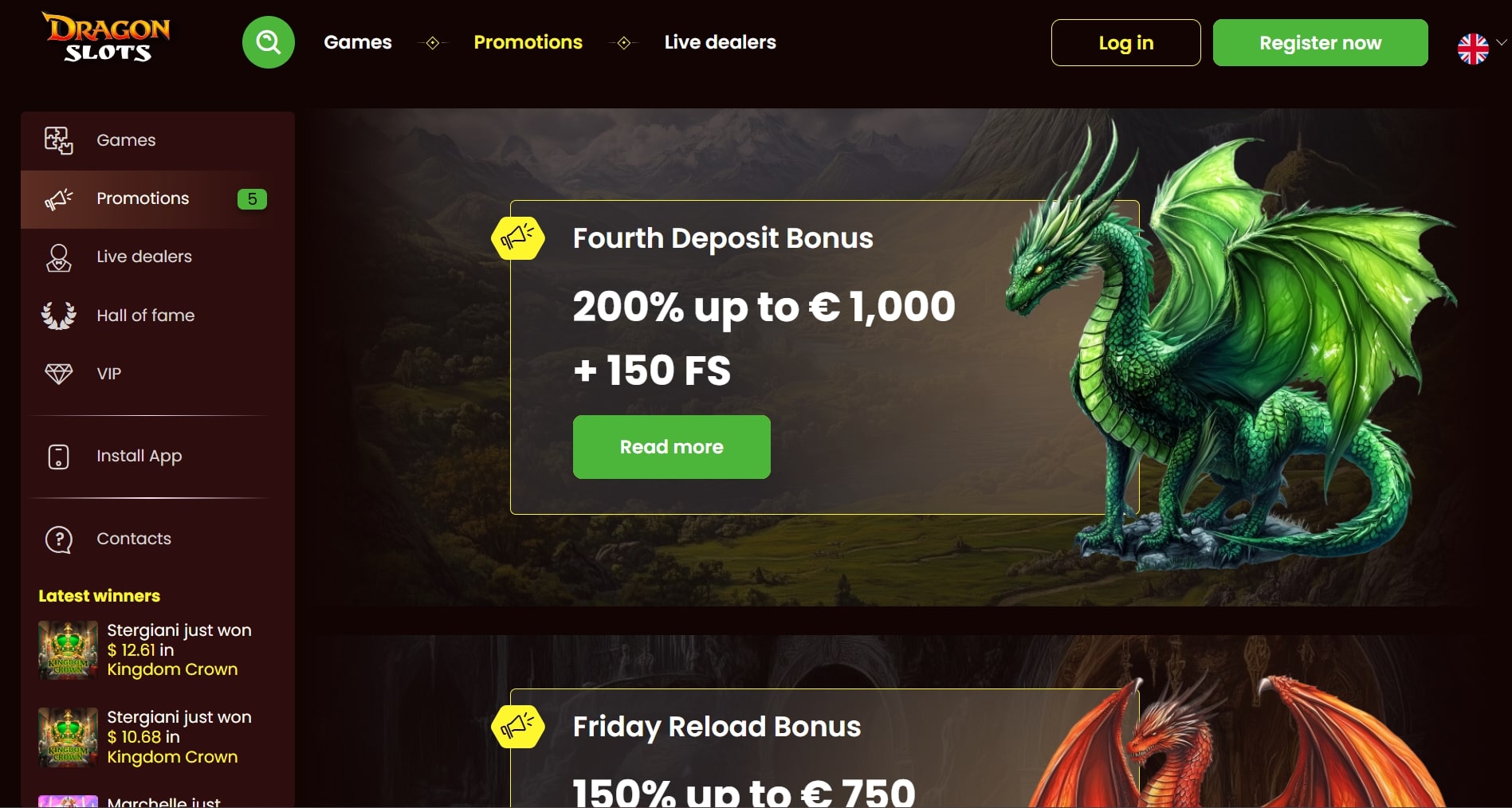
Task: Click megaphone badge on Friday Reload Bonus
Action: tap(518, 726)
